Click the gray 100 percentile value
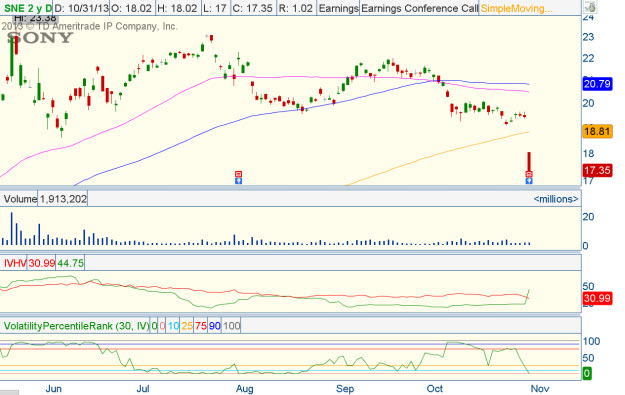This screenshot has height=395, width=625. [x=232, y=326]
